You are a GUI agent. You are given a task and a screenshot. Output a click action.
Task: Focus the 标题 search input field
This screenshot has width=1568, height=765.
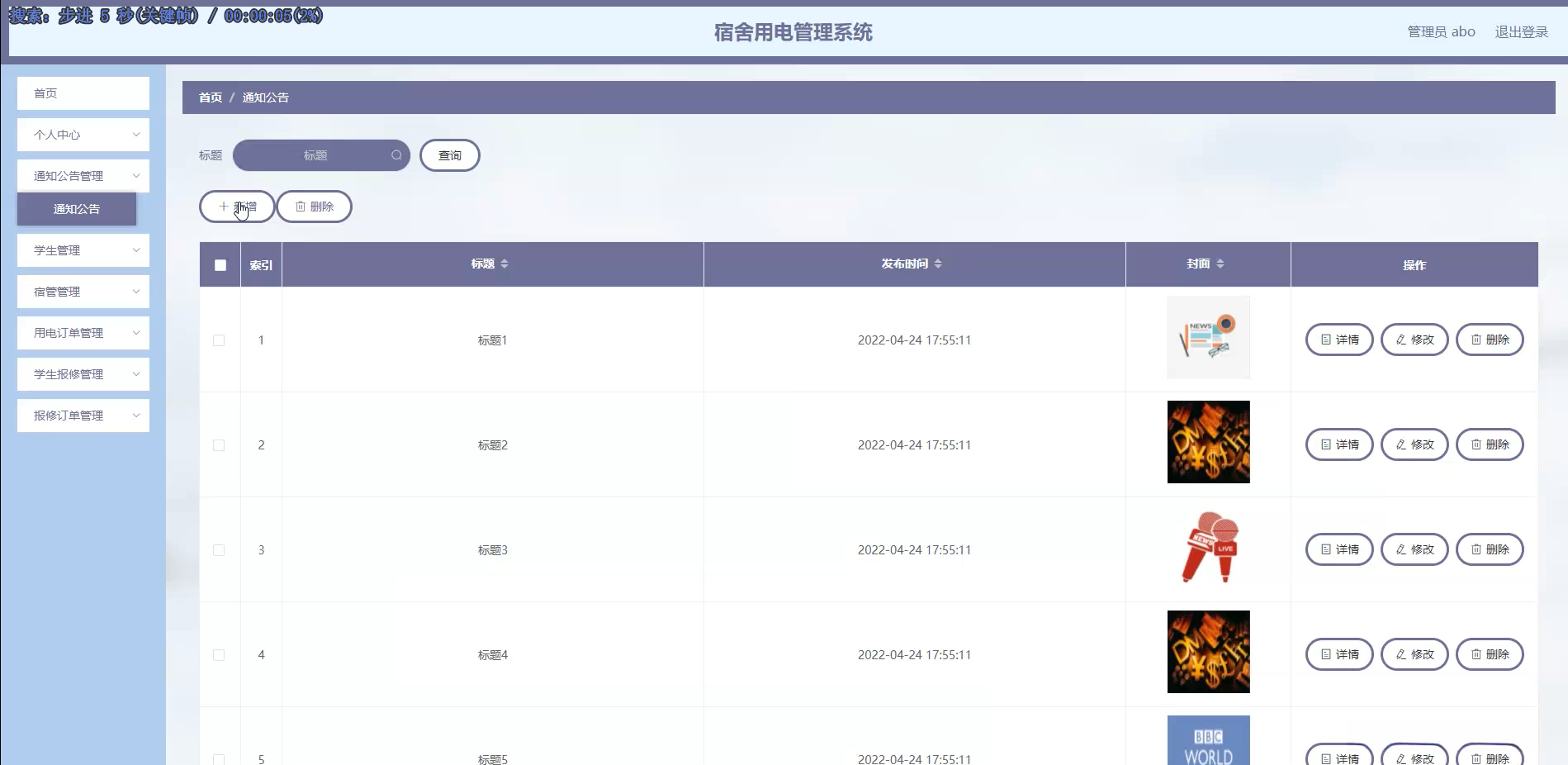click(321, 155)
